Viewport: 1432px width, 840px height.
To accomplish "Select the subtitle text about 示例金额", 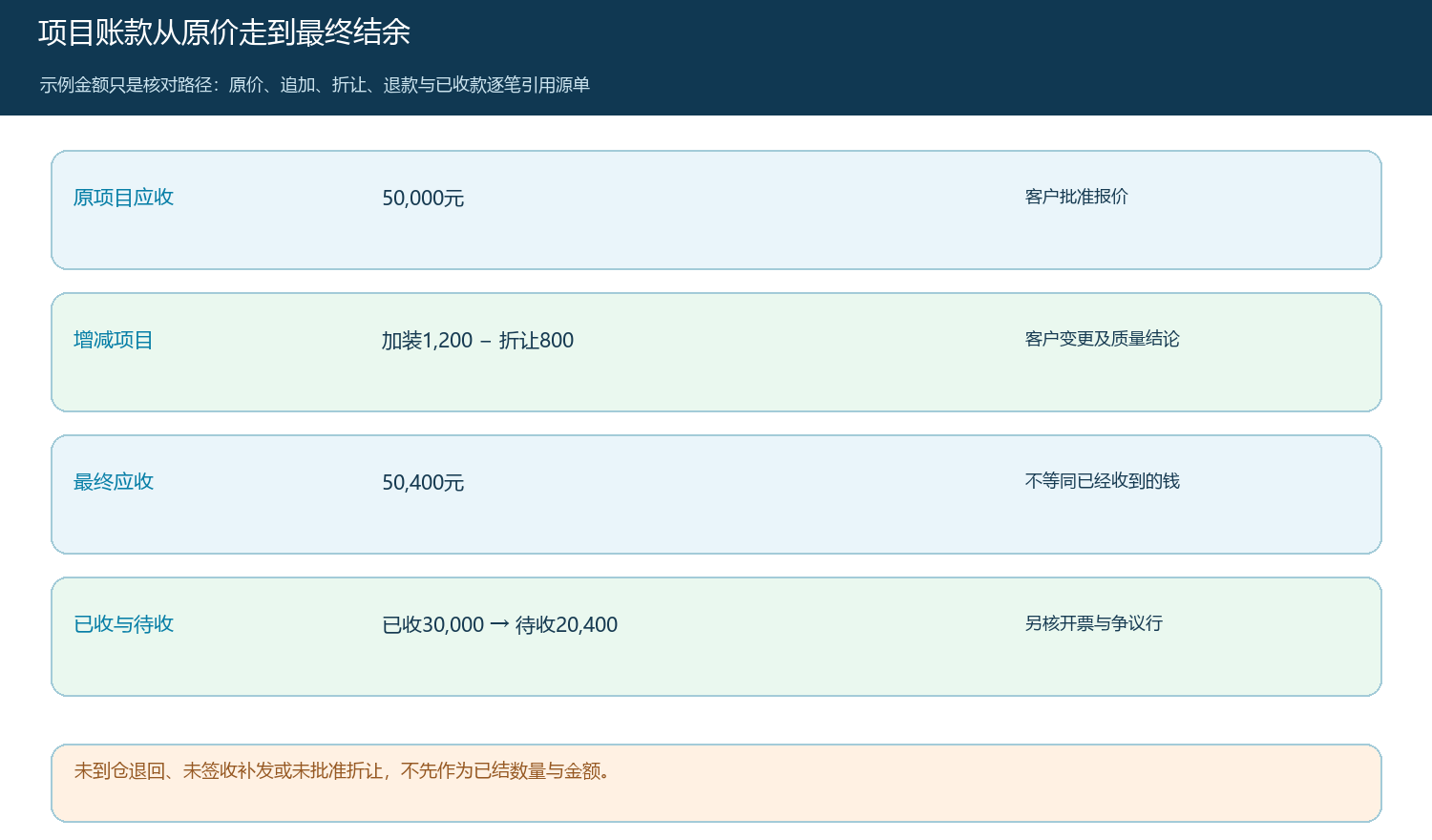I will pos(315,85).
